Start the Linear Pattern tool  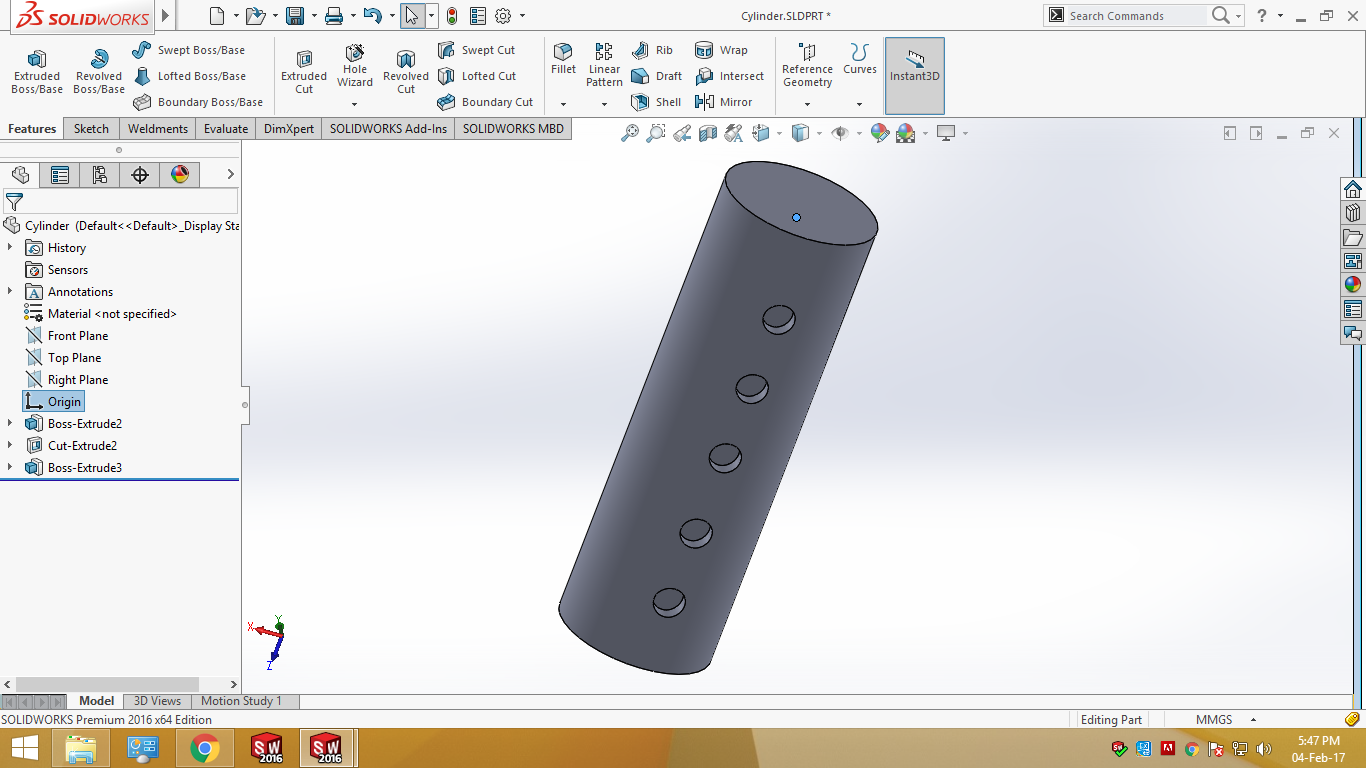click(x=604, y=65)
